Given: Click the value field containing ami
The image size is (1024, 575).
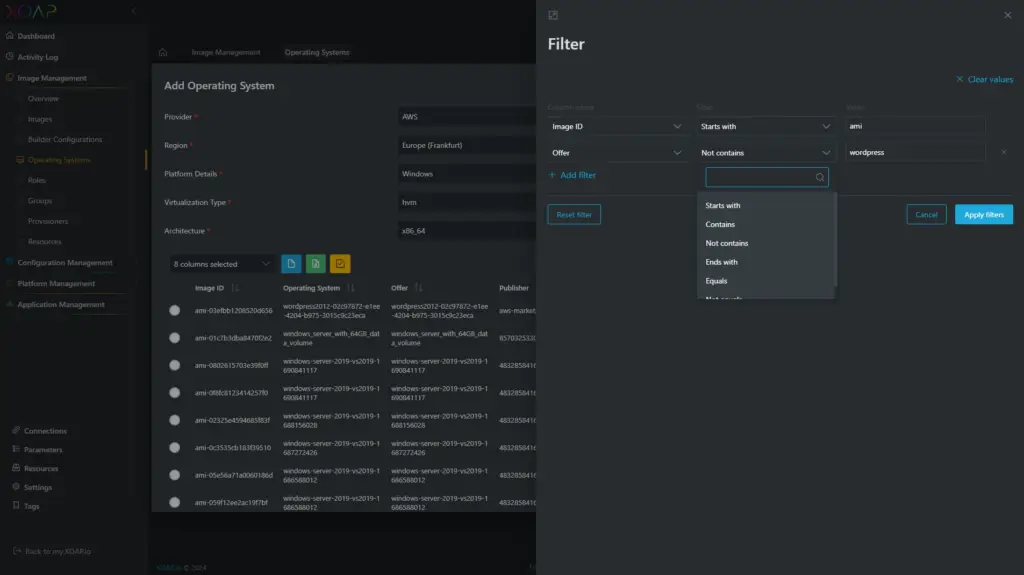Looking at the screenshot, I should click(x=915, y=126).
